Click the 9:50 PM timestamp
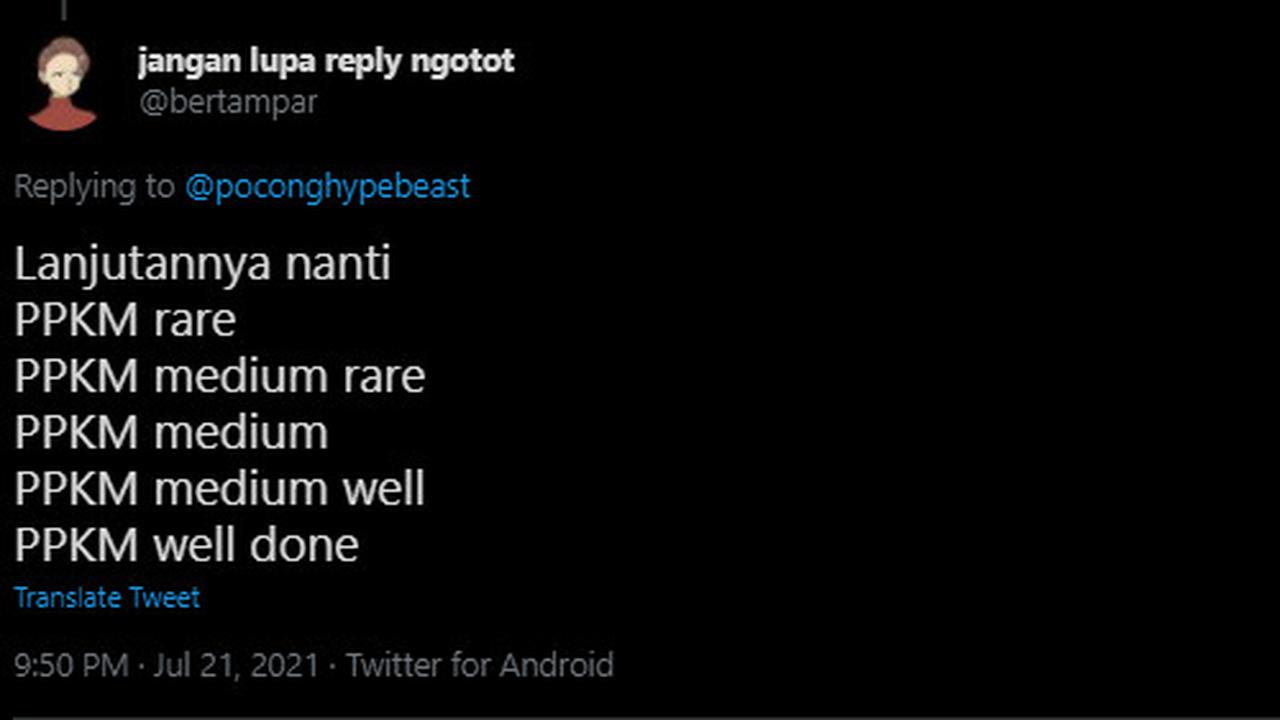 71,665
